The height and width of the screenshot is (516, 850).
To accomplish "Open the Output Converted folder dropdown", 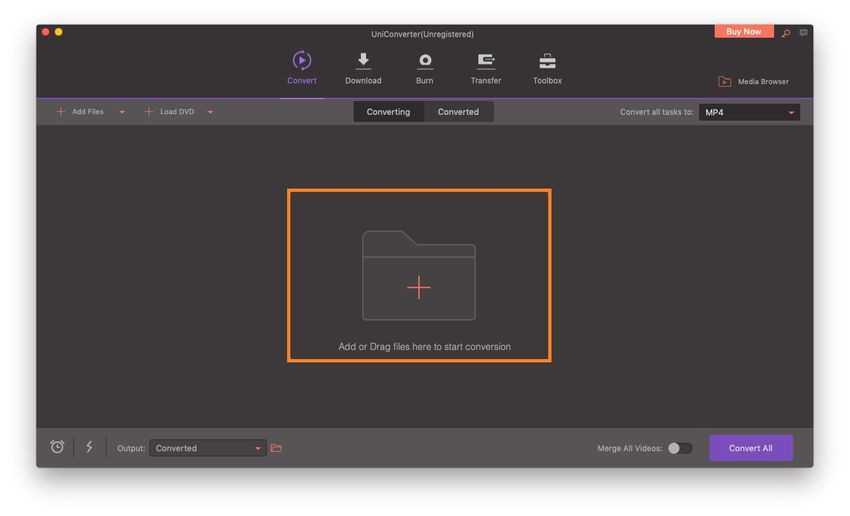I will (208, 448).
